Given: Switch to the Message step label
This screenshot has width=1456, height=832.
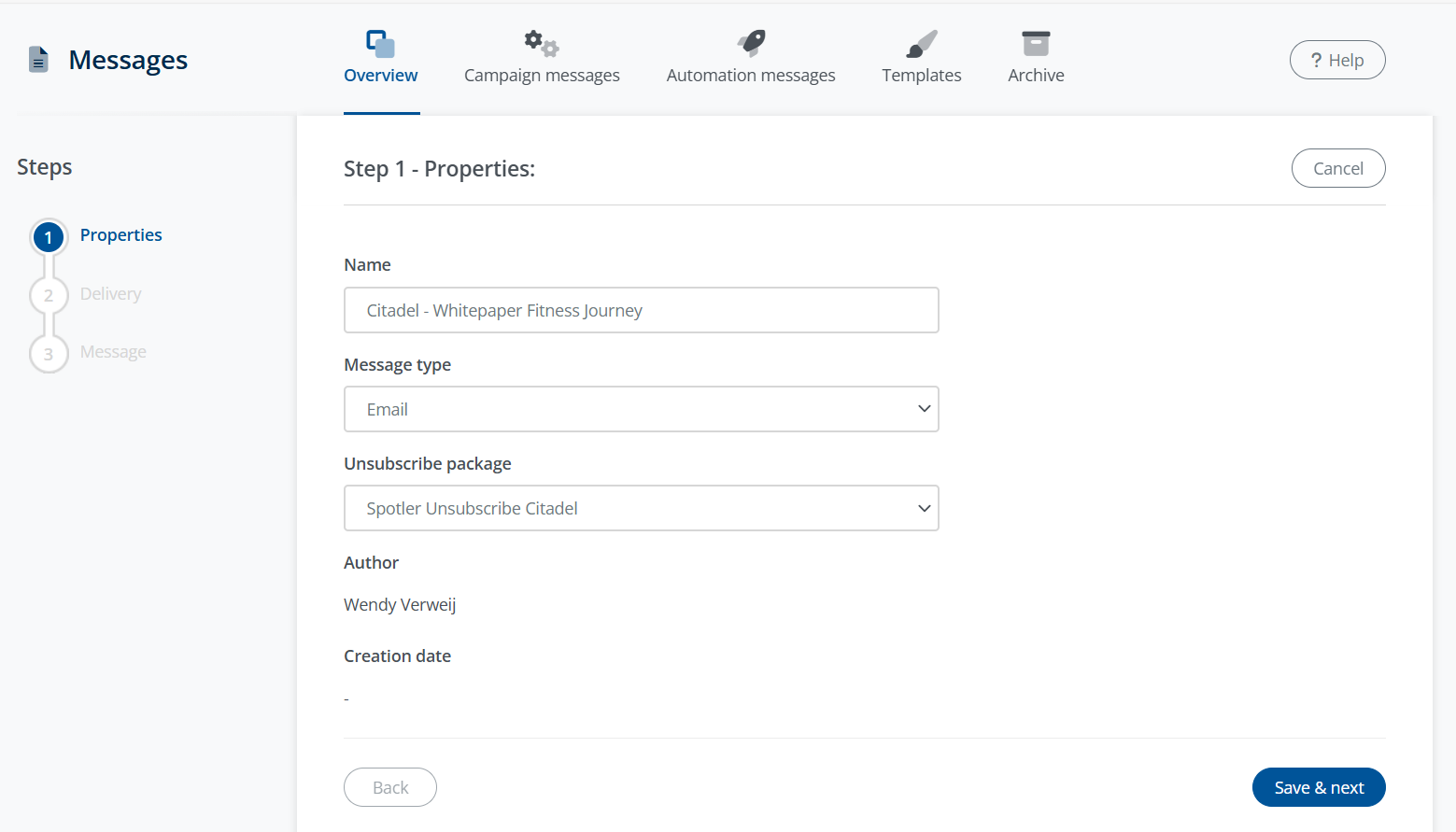Looking at the screenshot, I should [113, 352].
